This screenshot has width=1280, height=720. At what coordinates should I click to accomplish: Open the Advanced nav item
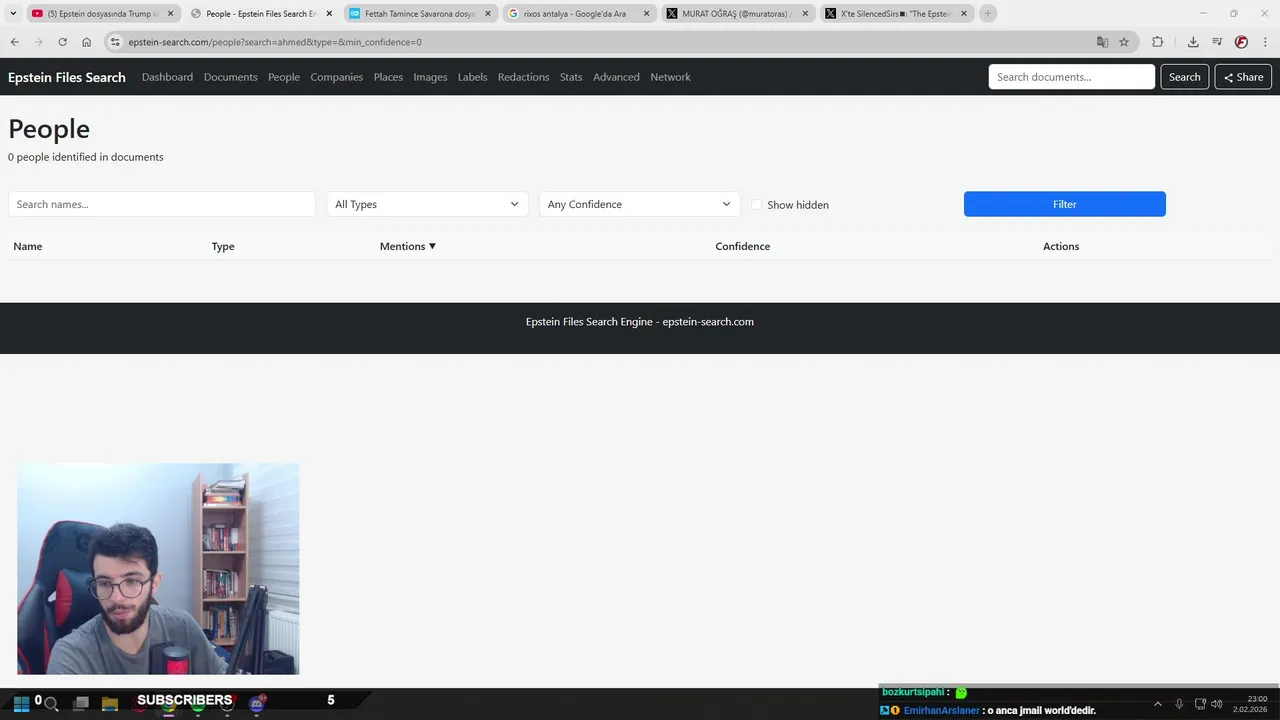click(x=616, y=77)
